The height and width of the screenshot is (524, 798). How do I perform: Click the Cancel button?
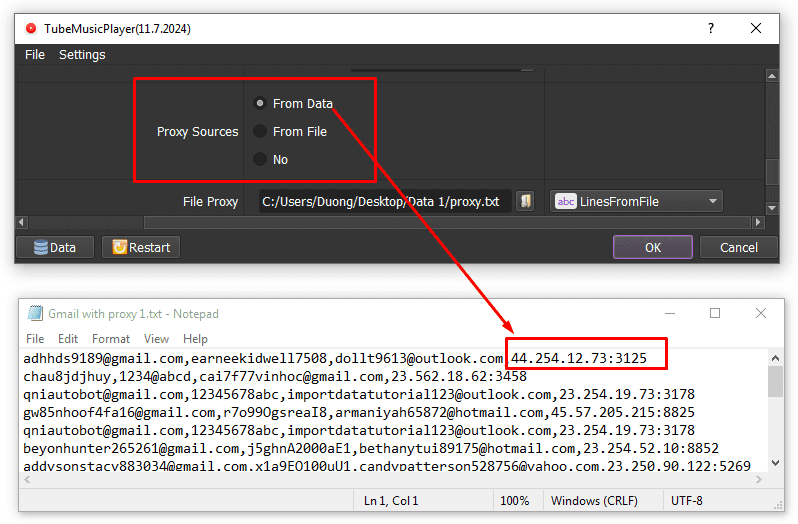[x=738, y=247]
